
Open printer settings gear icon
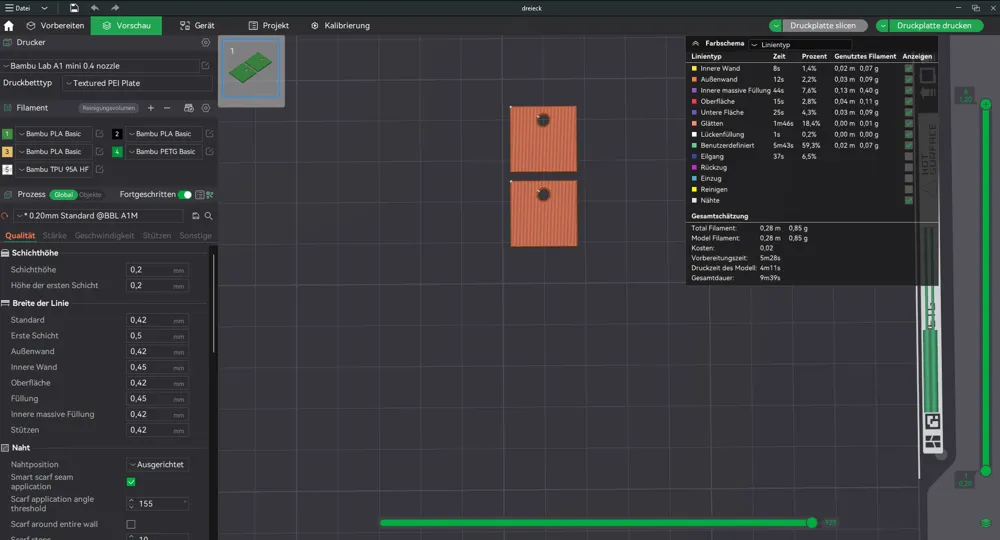205,43
